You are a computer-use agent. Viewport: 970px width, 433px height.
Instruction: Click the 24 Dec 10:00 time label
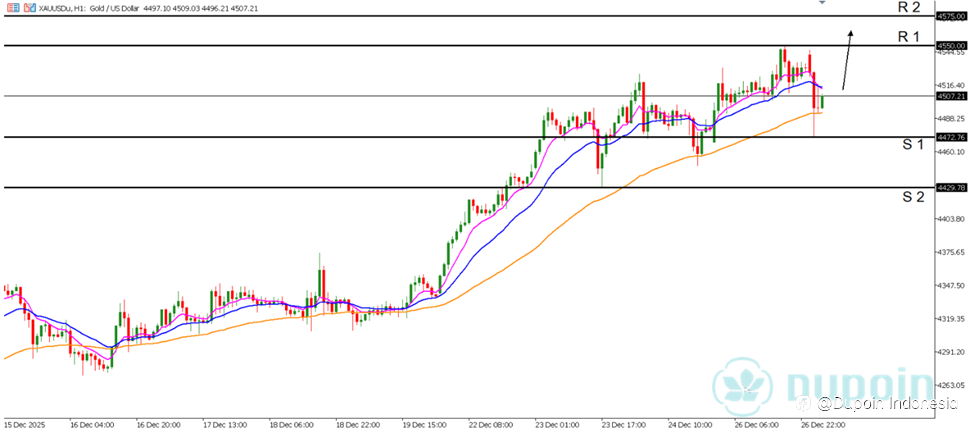coord(690,426)
